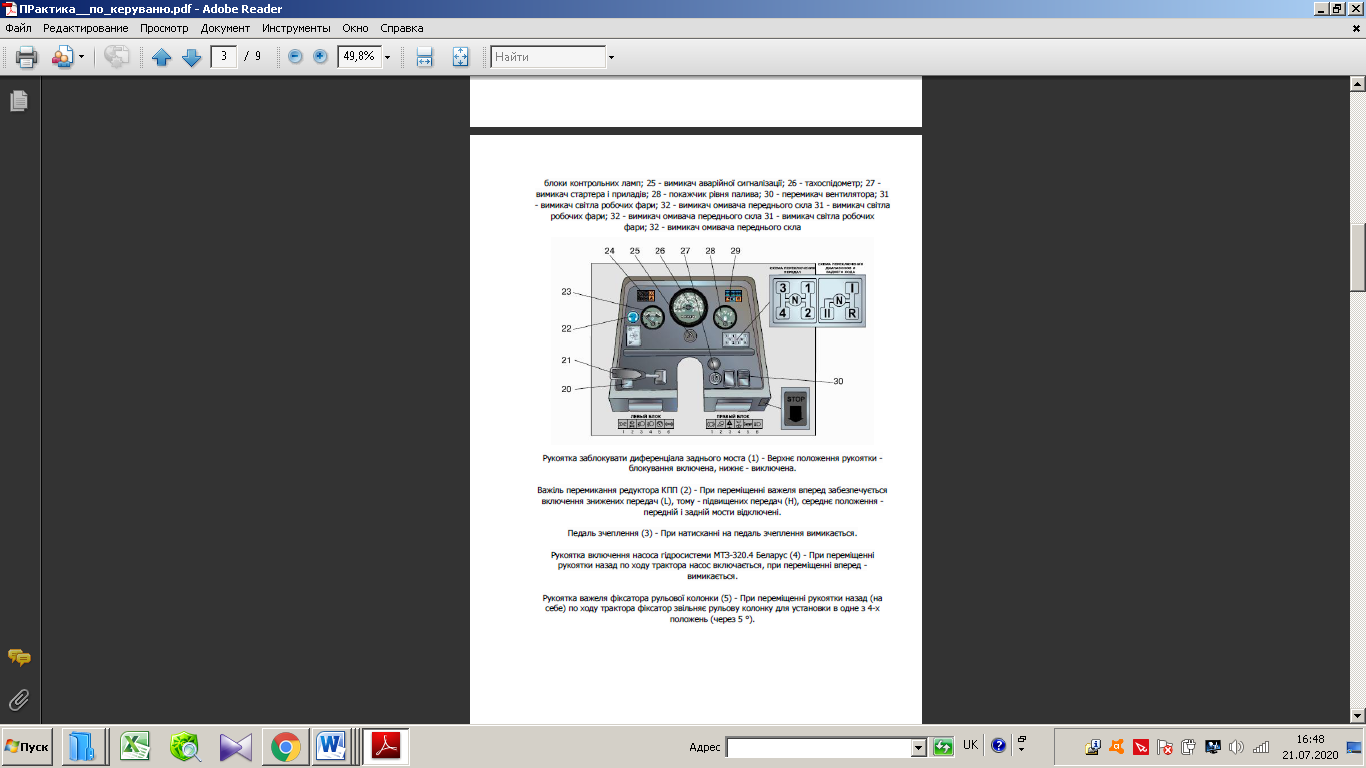Open Visual Studio from the taskbar
This screenshot has height=768, width=1366.
[236, 747]
